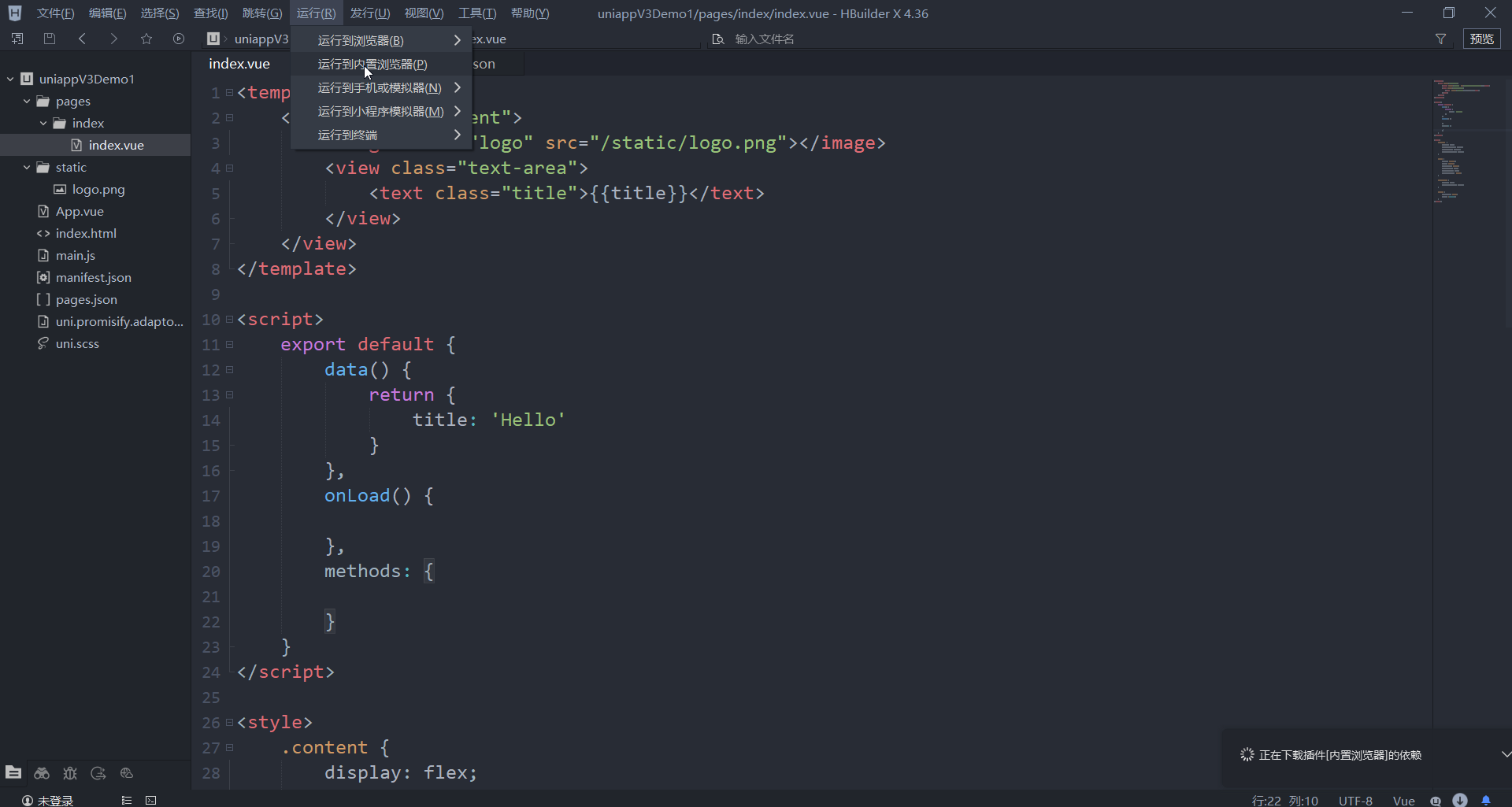Screen dimensions: 1512x807
Task: Select Run to Built-in Browser entry
Action: tap(381, 64)
